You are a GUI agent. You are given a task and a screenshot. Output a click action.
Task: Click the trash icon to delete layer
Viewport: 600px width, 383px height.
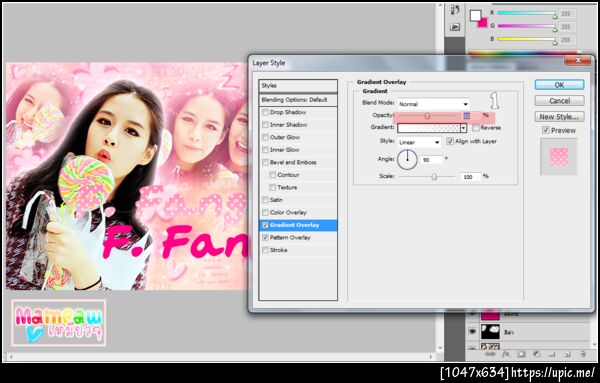click(582, 355)
